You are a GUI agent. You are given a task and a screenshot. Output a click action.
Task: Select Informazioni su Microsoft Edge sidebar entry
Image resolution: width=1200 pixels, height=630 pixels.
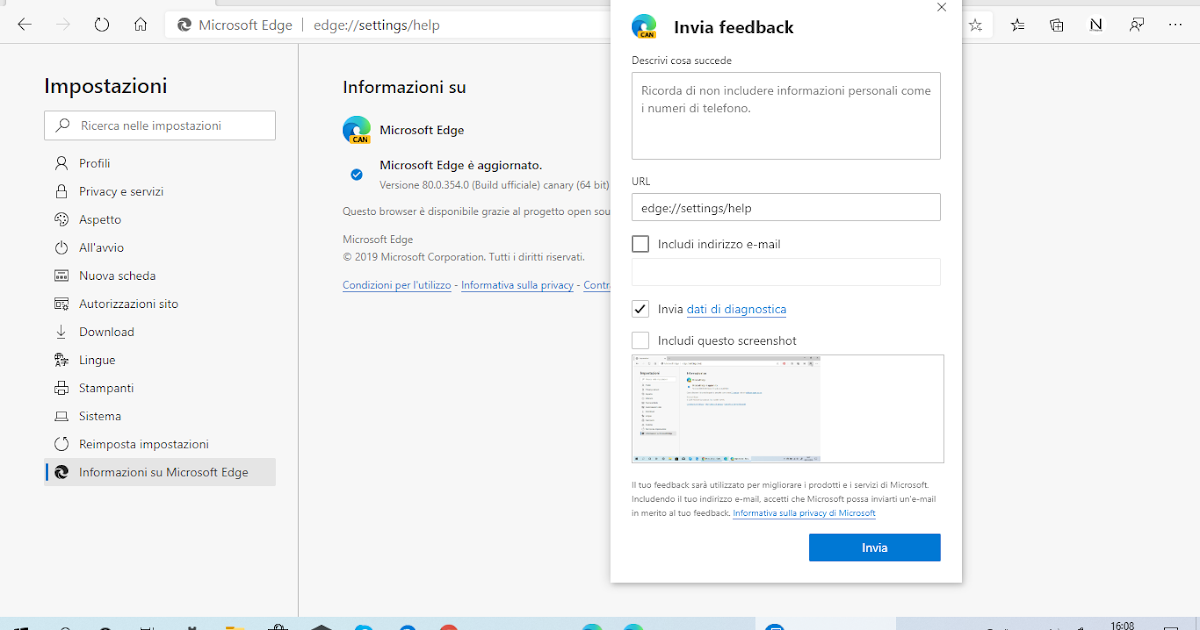(x=160, y=471)
